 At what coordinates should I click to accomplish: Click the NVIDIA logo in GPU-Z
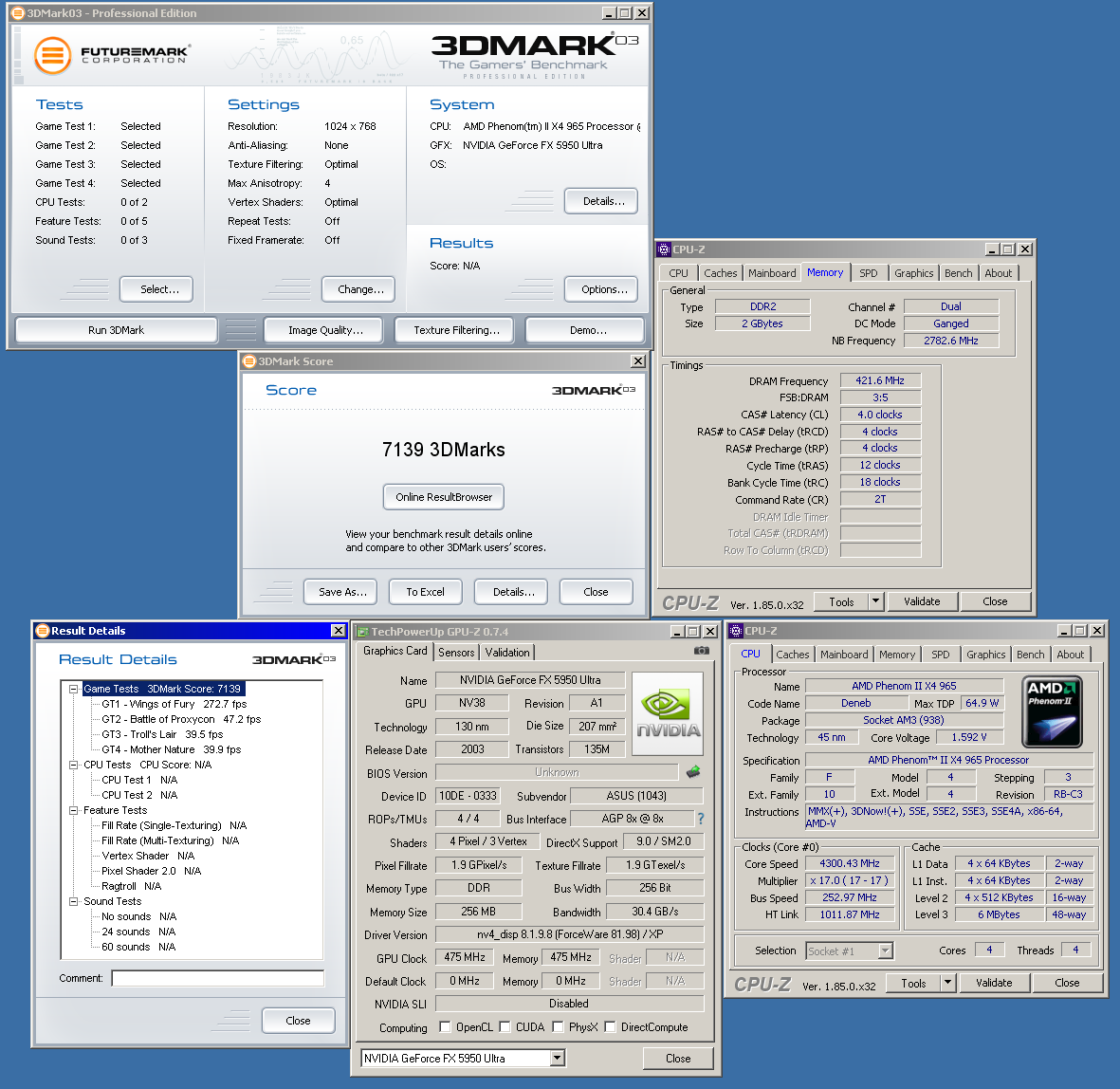click(x=668, y=713)
